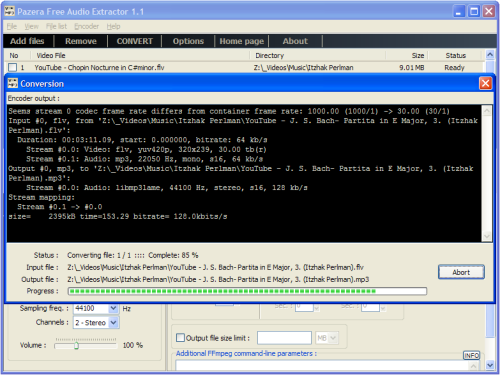
Task: Click the Pazera app icon in title bar
Action: coord(10,11)
